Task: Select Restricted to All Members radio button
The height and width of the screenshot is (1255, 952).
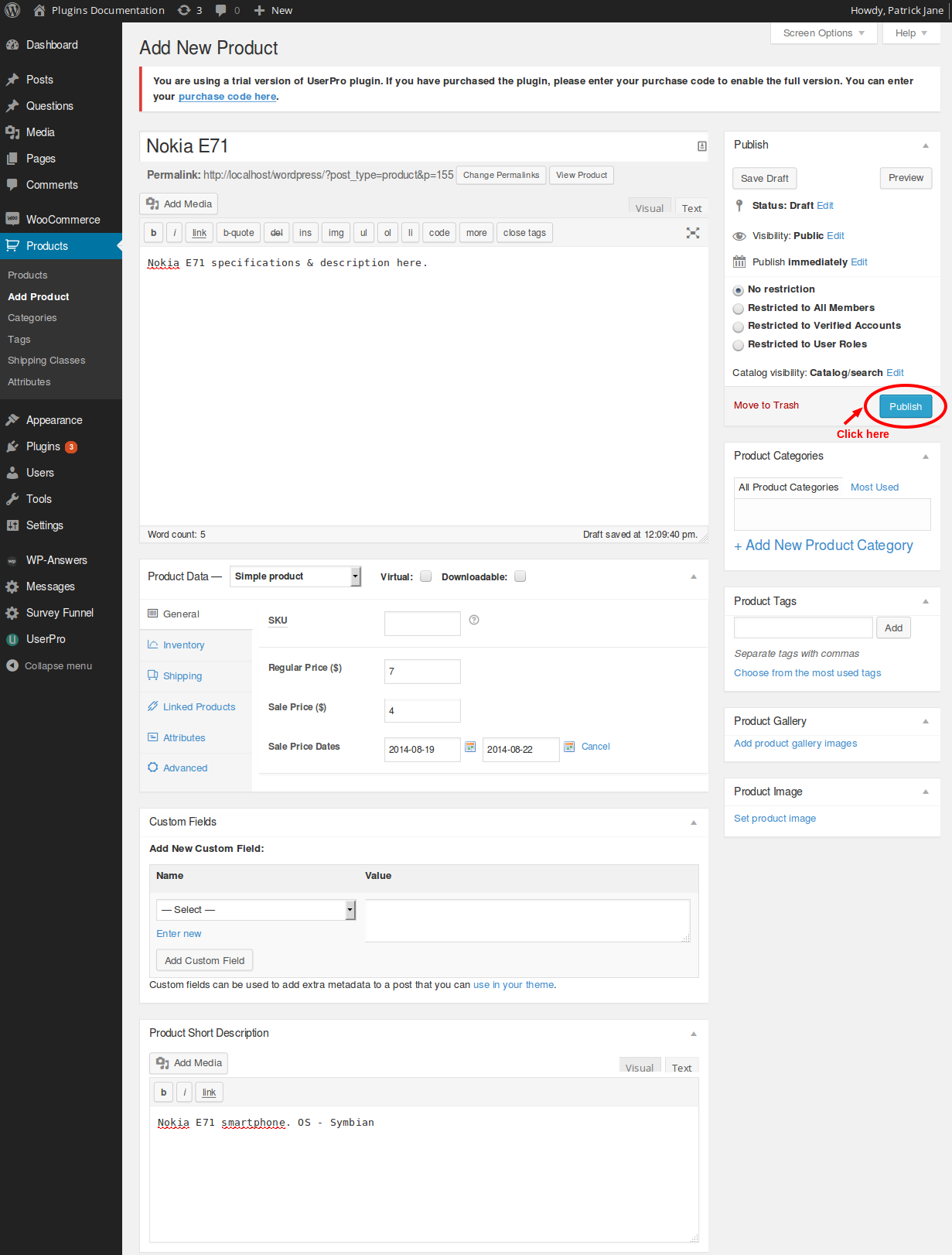Action: [739, 309]
